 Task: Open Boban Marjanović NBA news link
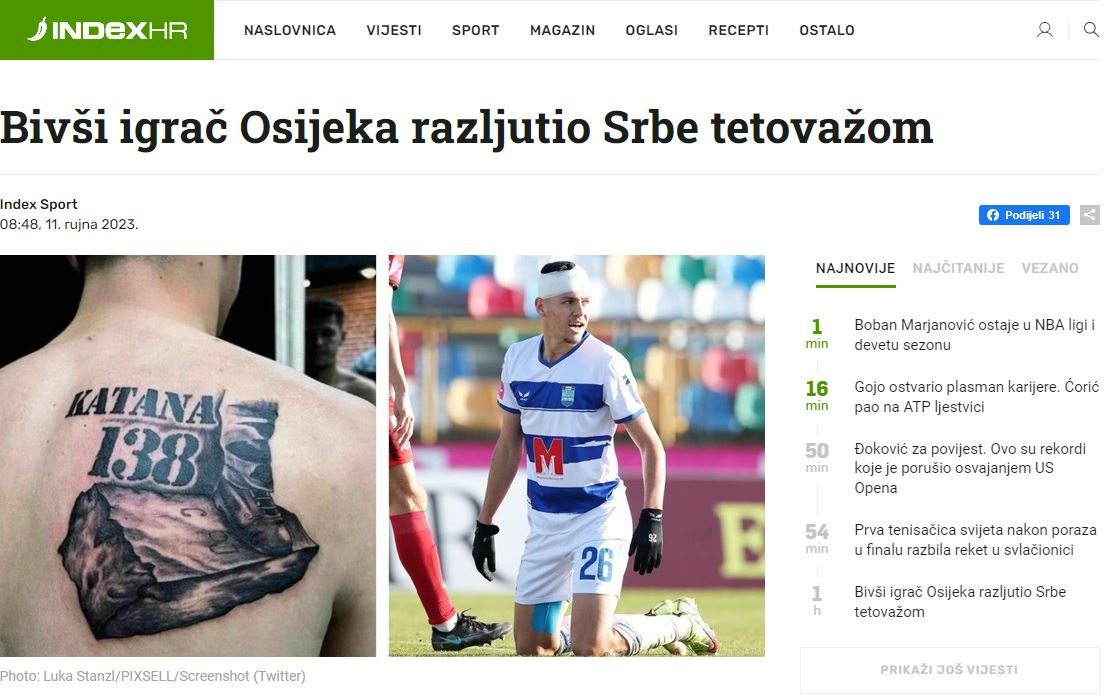click(x=974, y=335)
